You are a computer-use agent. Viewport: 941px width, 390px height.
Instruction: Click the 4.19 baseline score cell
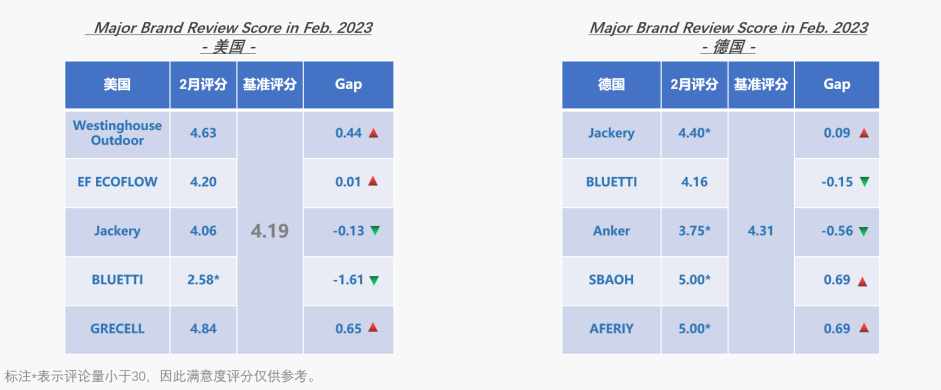click(x=270, y=231)
